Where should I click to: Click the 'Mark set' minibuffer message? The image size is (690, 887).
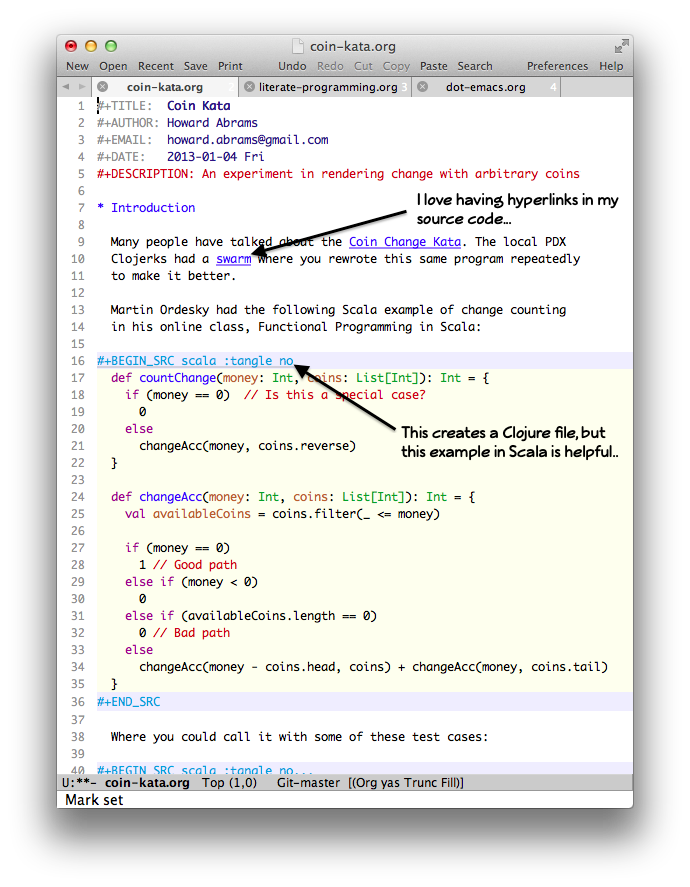click(94, 800)
